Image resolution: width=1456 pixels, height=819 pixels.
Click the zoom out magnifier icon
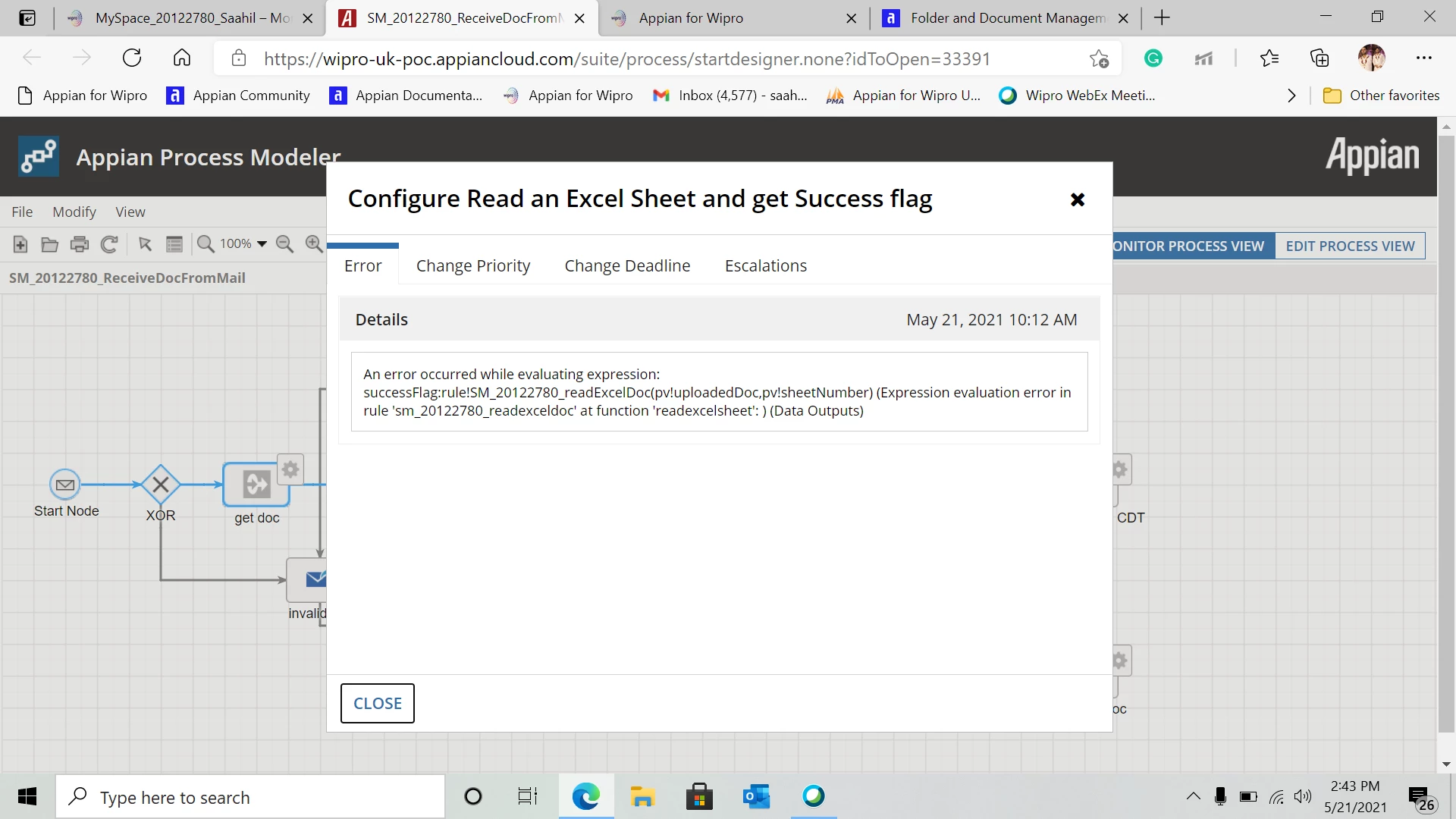tap(285, 244)
